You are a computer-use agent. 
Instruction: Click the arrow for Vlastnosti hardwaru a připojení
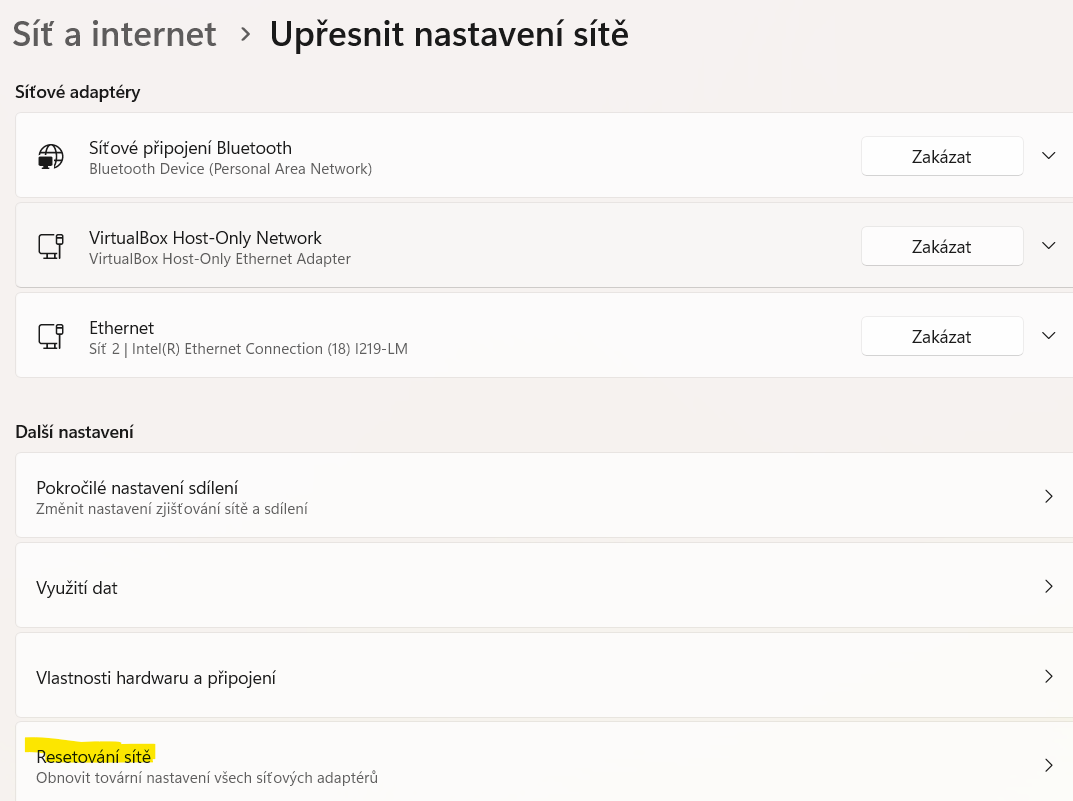(x=1048, y=677)
